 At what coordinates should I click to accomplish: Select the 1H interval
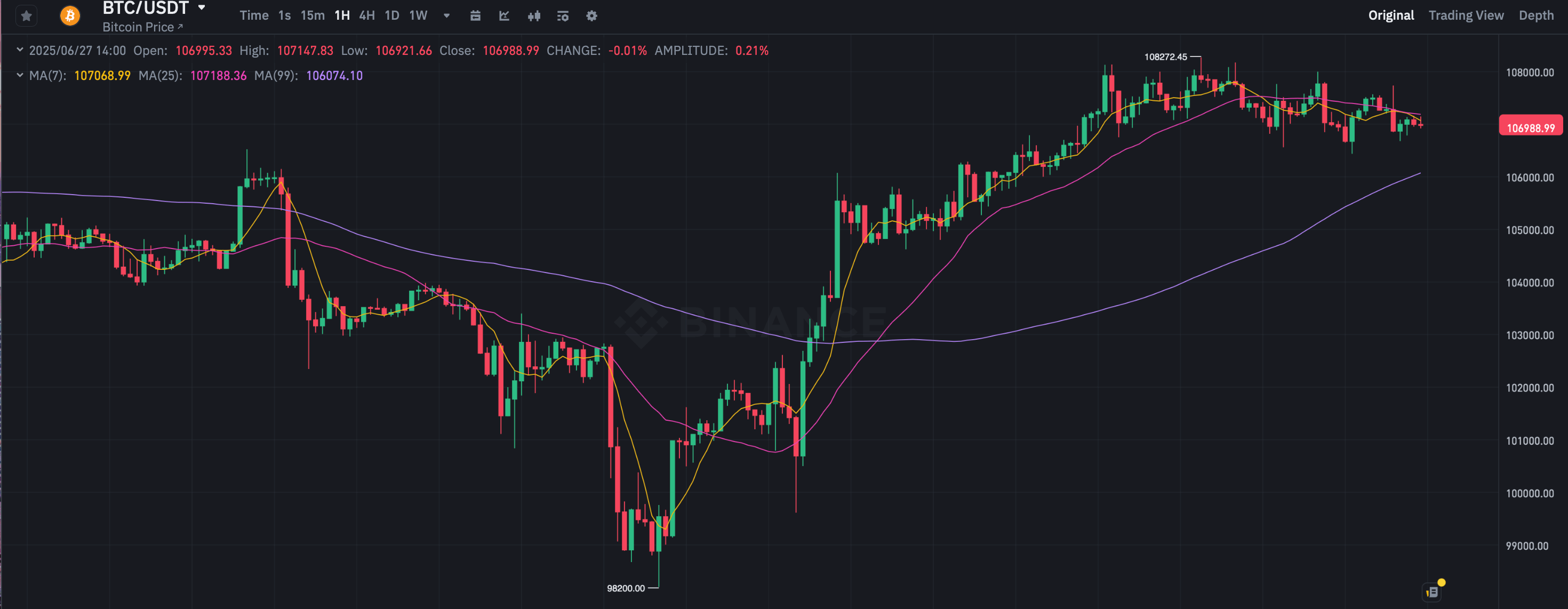click(342, 15)
